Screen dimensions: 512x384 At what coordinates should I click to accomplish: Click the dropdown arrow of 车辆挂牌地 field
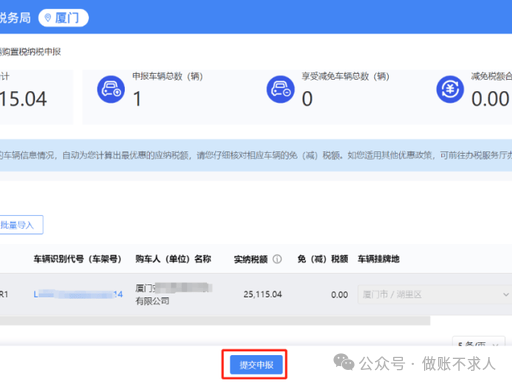506,294
